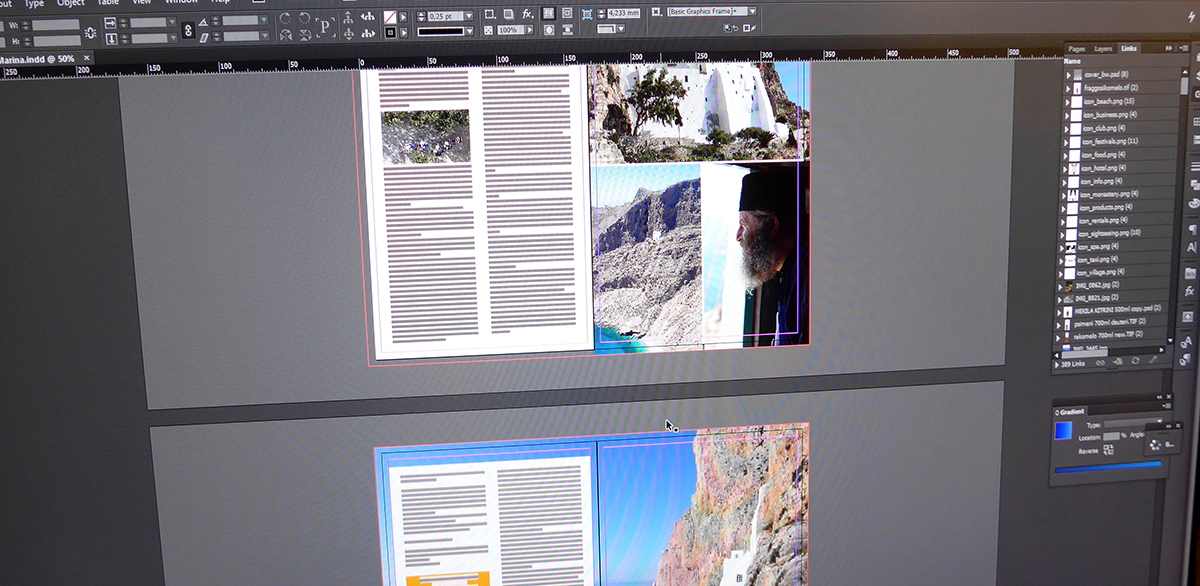Select the icon_food.png link row
Image resolution: width=1200 pixels, height=586 pixels.
1120,155
